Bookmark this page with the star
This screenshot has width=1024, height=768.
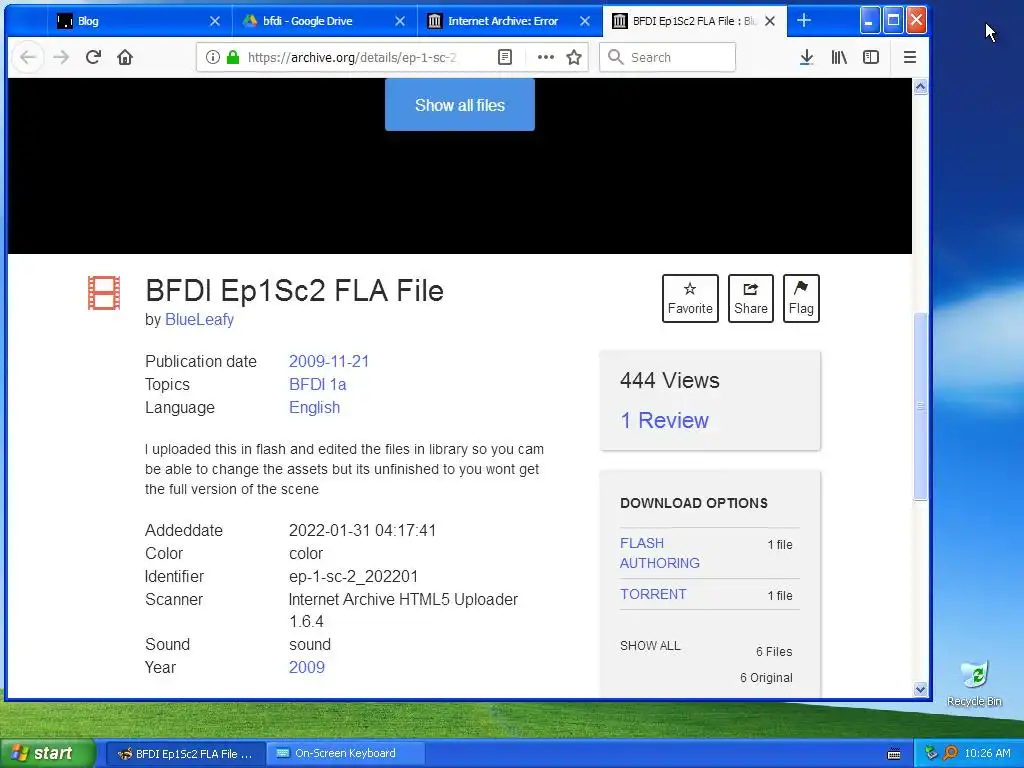tap(574, 57)
